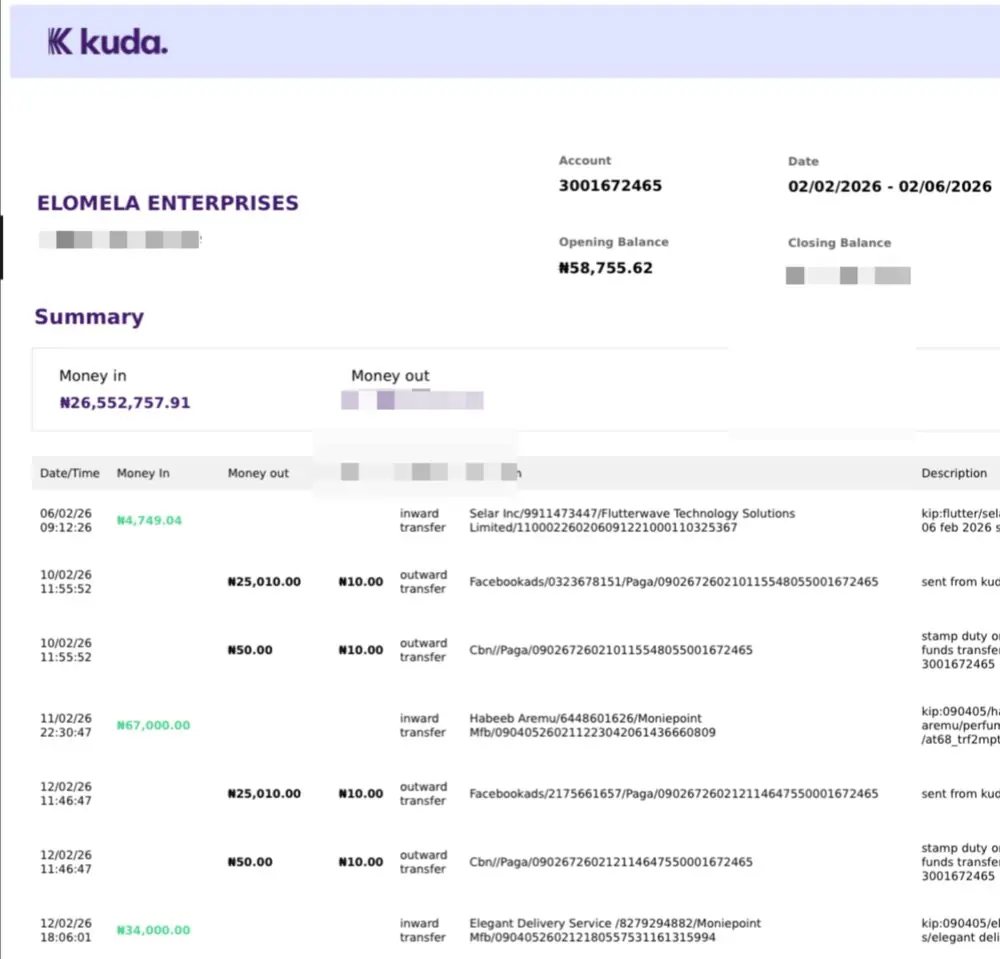Viewport: 1000px width, 959px height.
Task: Click the Kuda logo in the header
Action: tap(108, 42)
